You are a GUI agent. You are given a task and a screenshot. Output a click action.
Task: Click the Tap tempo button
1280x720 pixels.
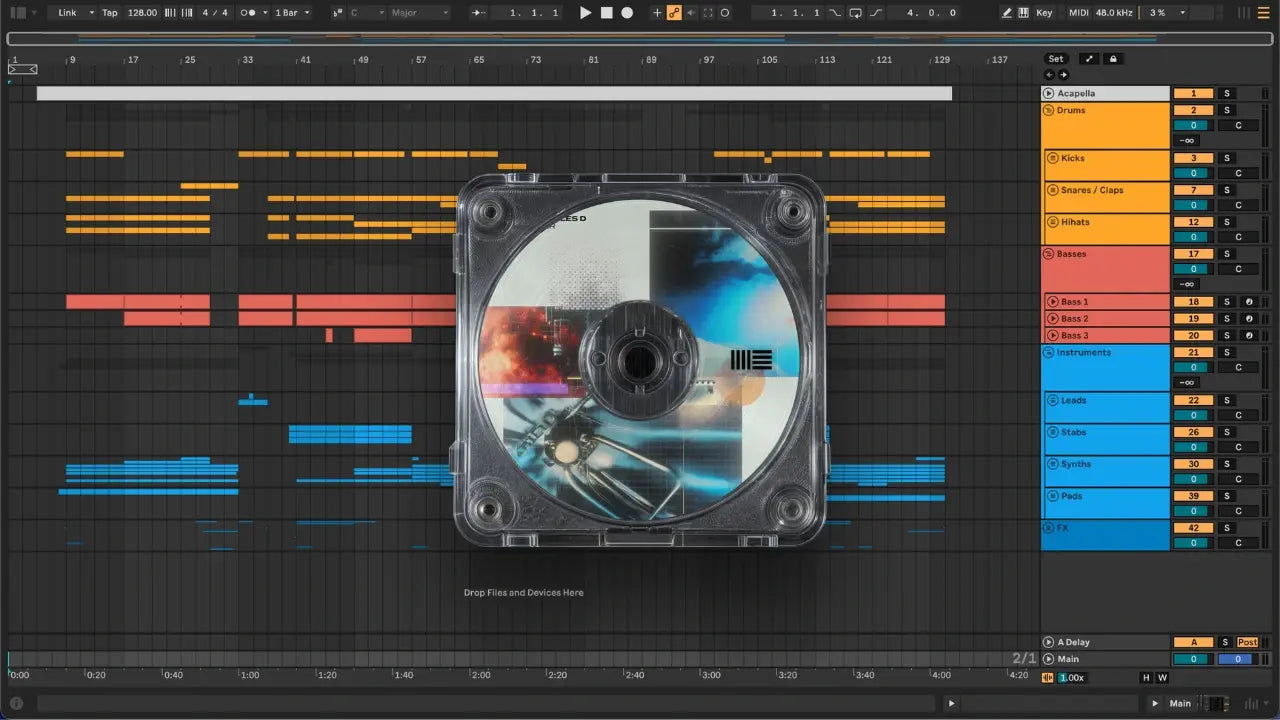coord(110,13)
